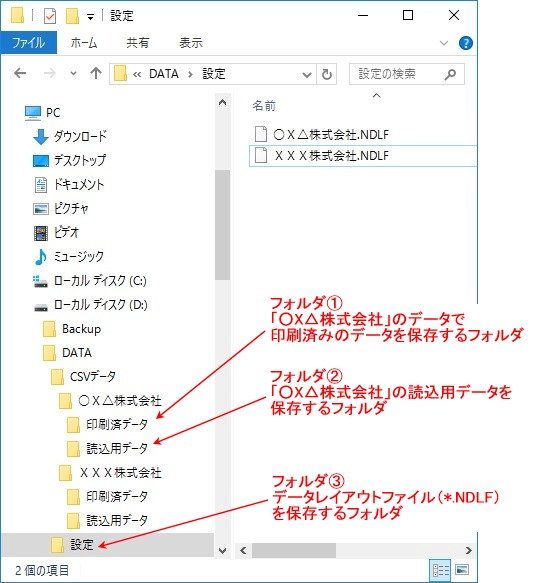Click the Properties checkmark icon in title bar
This screenshot has height=583, width=550.
(x=49, y=16)
